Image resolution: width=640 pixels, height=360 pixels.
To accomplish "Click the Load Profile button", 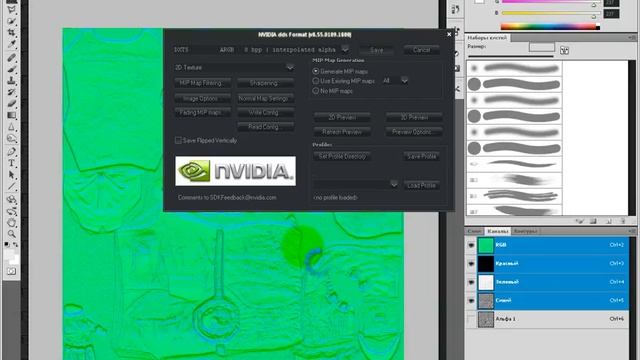I will (421, 185).
